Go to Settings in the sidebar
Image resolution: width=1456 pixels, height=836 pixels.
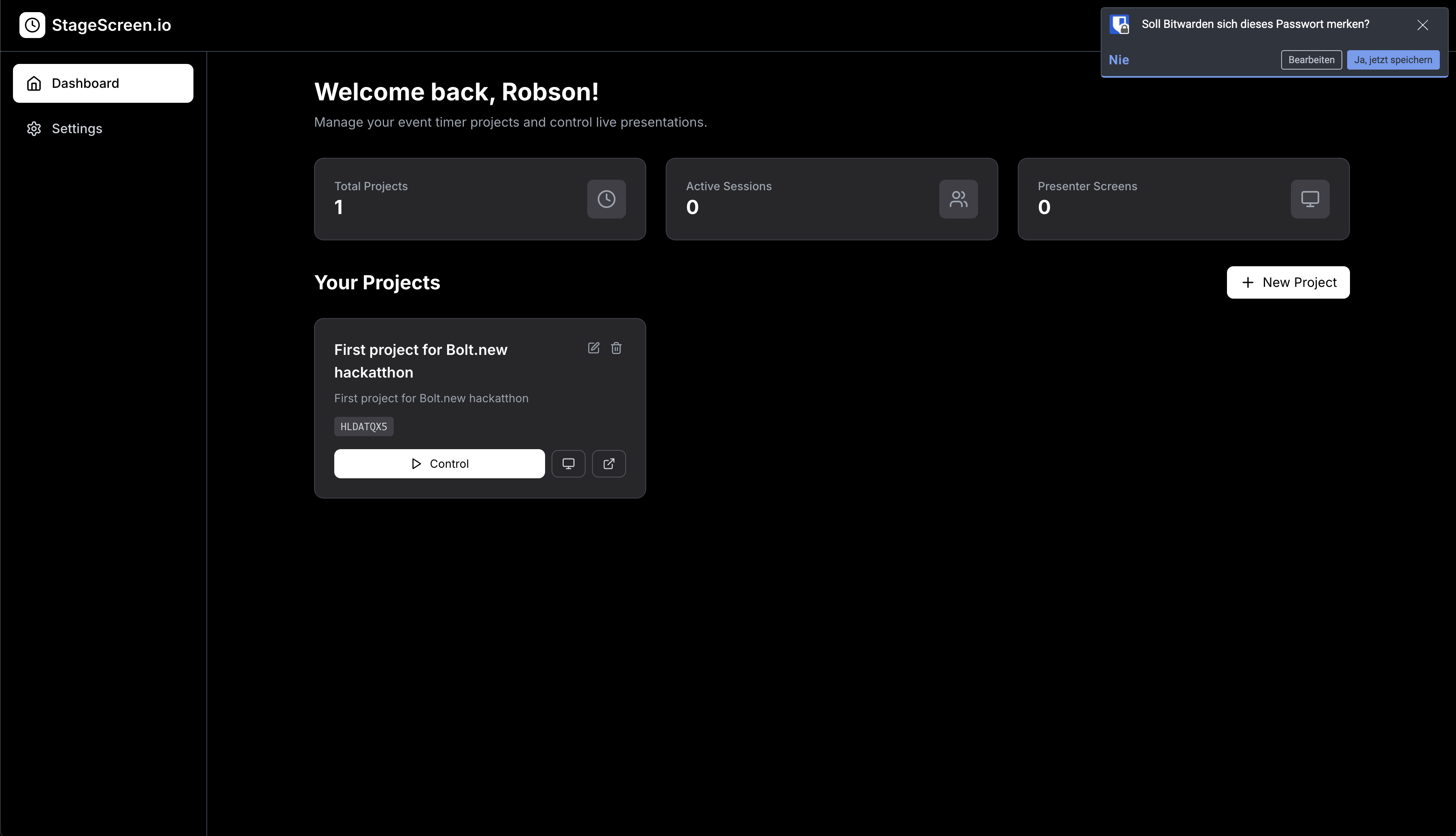tap(77, 129)
